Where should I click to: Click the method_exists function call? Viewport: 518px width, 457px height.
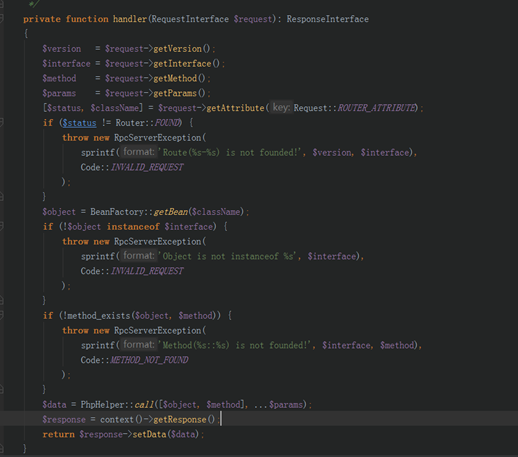point(99,316)
